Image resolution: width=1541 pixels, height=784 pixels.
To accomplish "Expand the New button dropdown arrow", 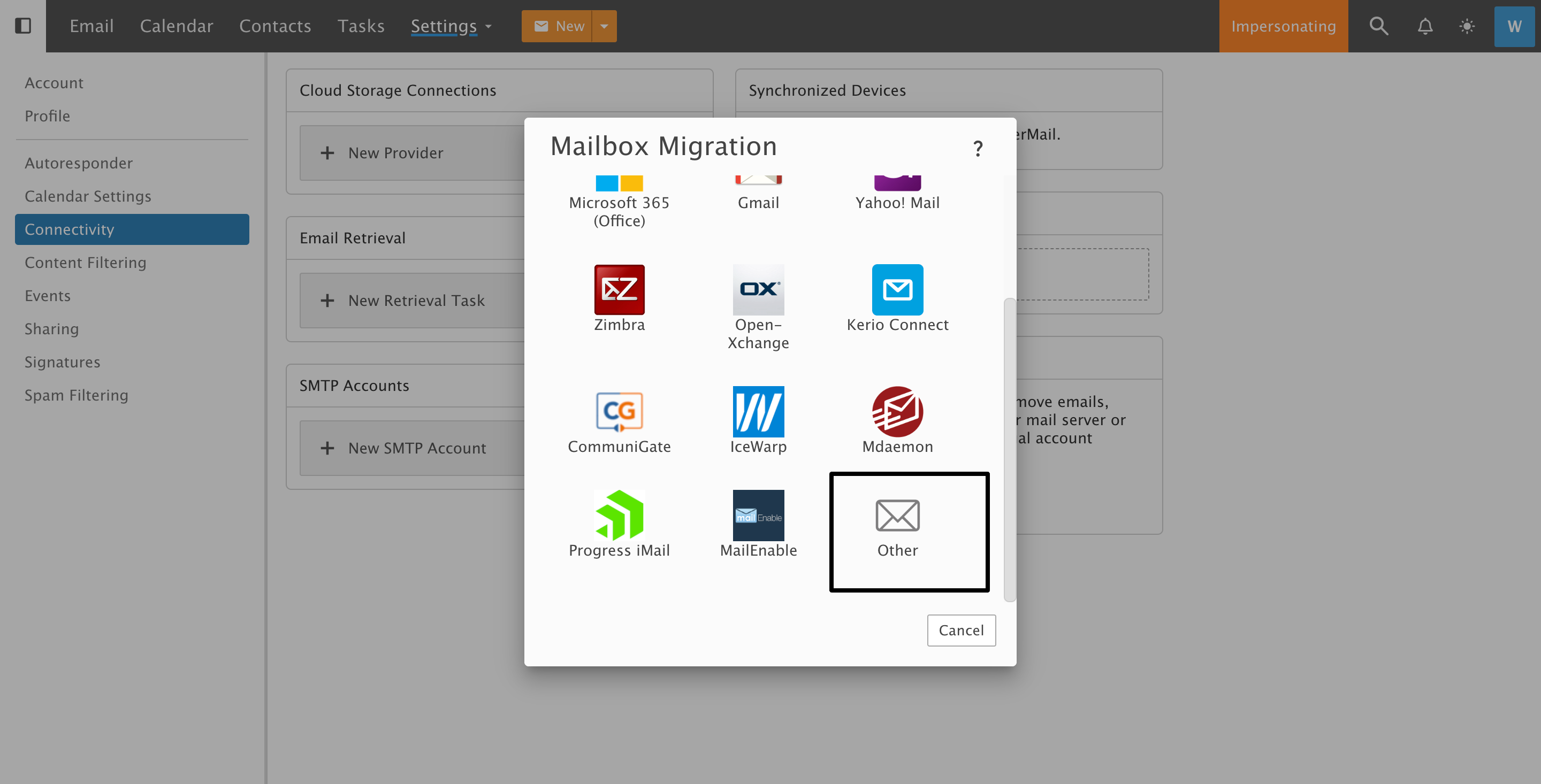I will (x=604, y=26).
